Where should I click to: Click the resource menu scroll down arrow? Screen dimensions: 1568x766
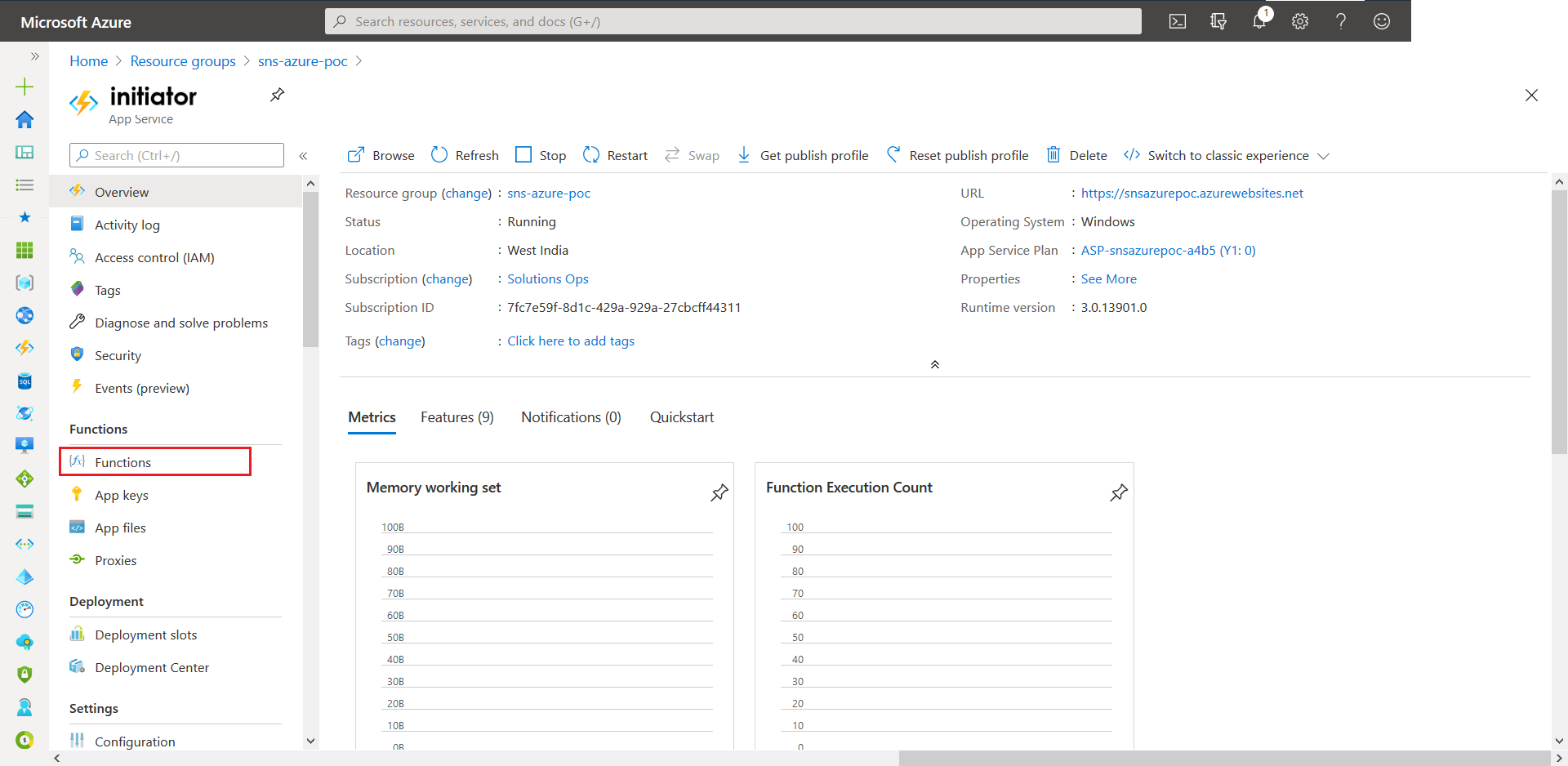[x=310, y=742]
